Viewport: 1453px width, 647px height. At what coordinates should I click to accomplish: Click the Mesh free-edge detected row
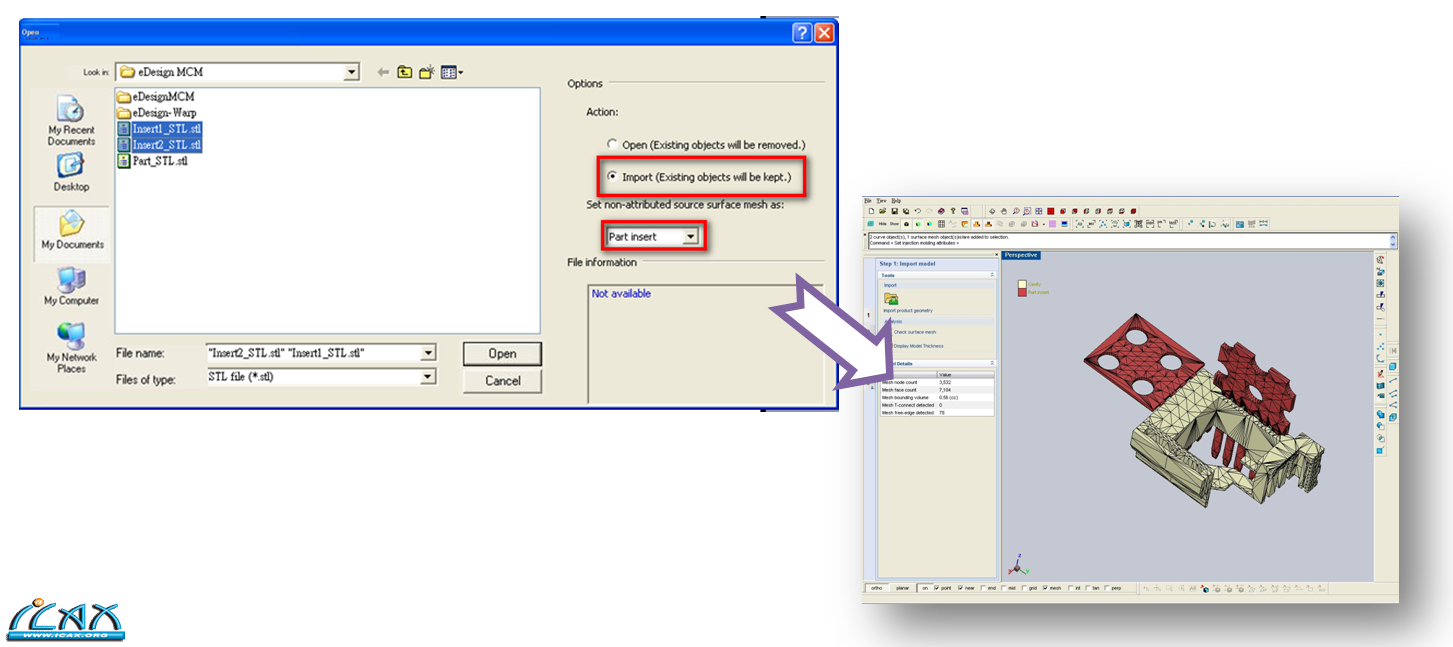coord(937,412)
